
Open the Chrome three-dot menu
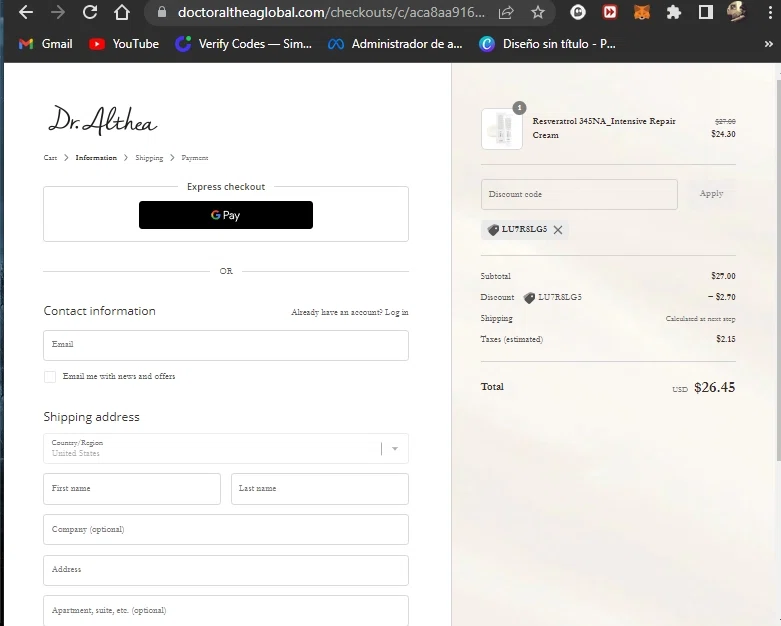tap(770, 12)
